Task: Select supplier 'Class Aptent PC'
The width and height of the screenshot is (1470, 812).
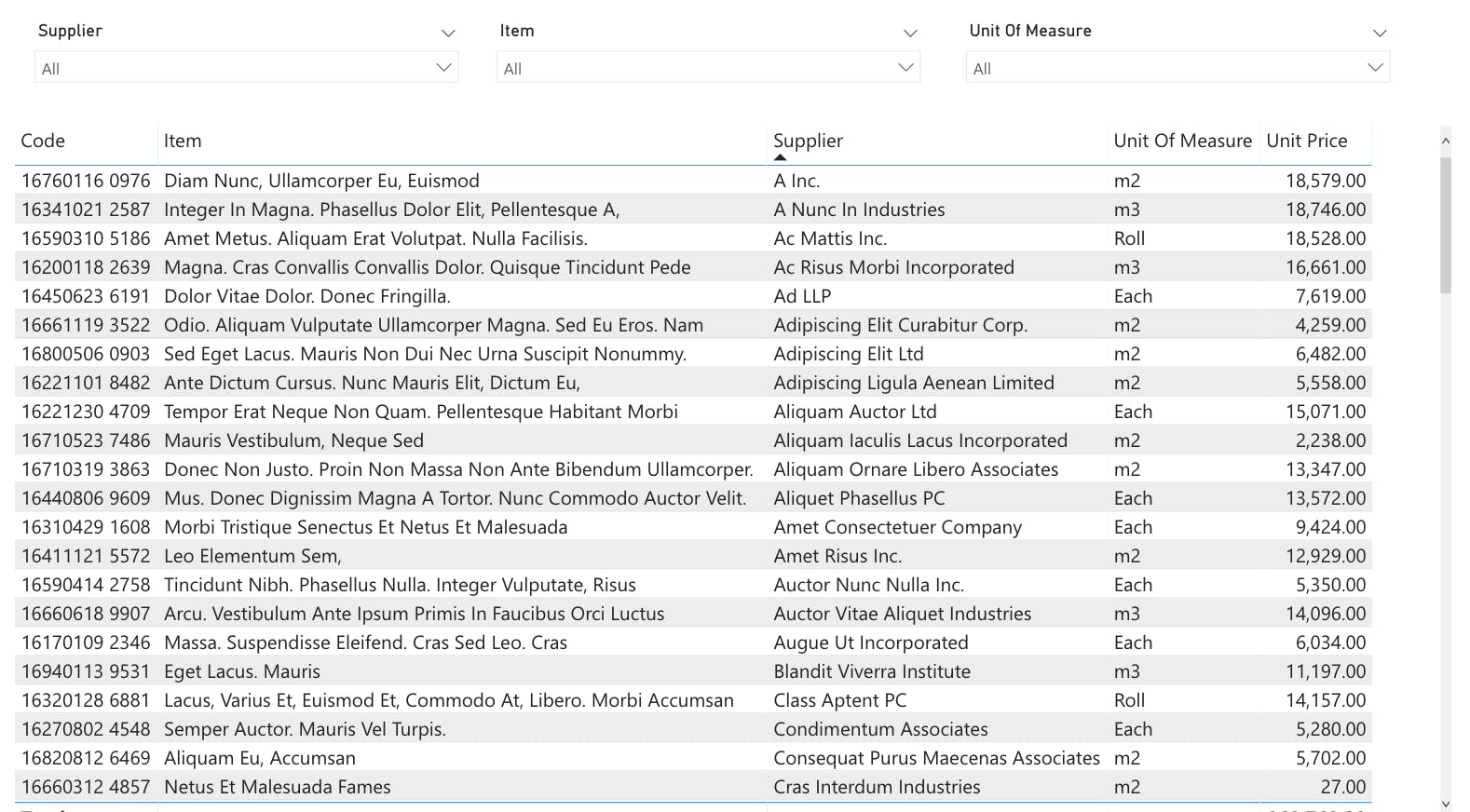Action: pyautogui.click(x=840, y=700)
